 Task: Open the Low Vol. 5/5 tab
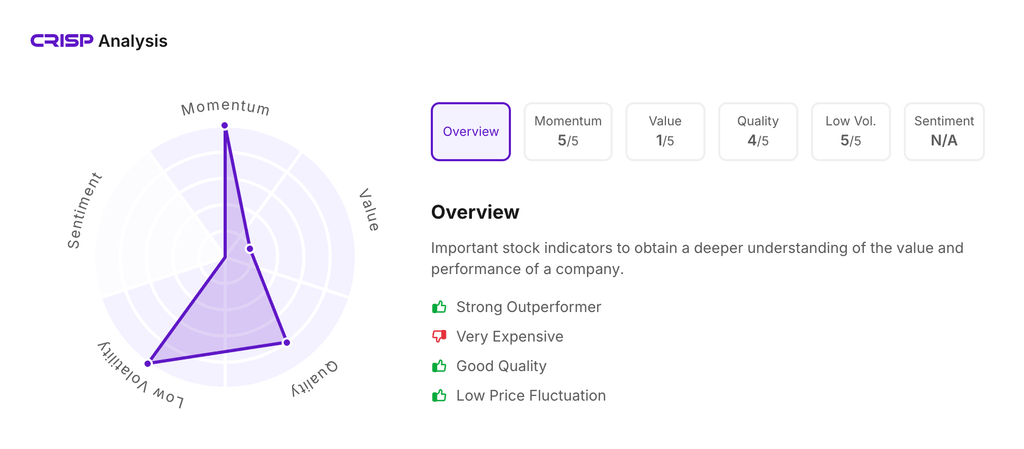pyautogui.click(x=851, y=131)
